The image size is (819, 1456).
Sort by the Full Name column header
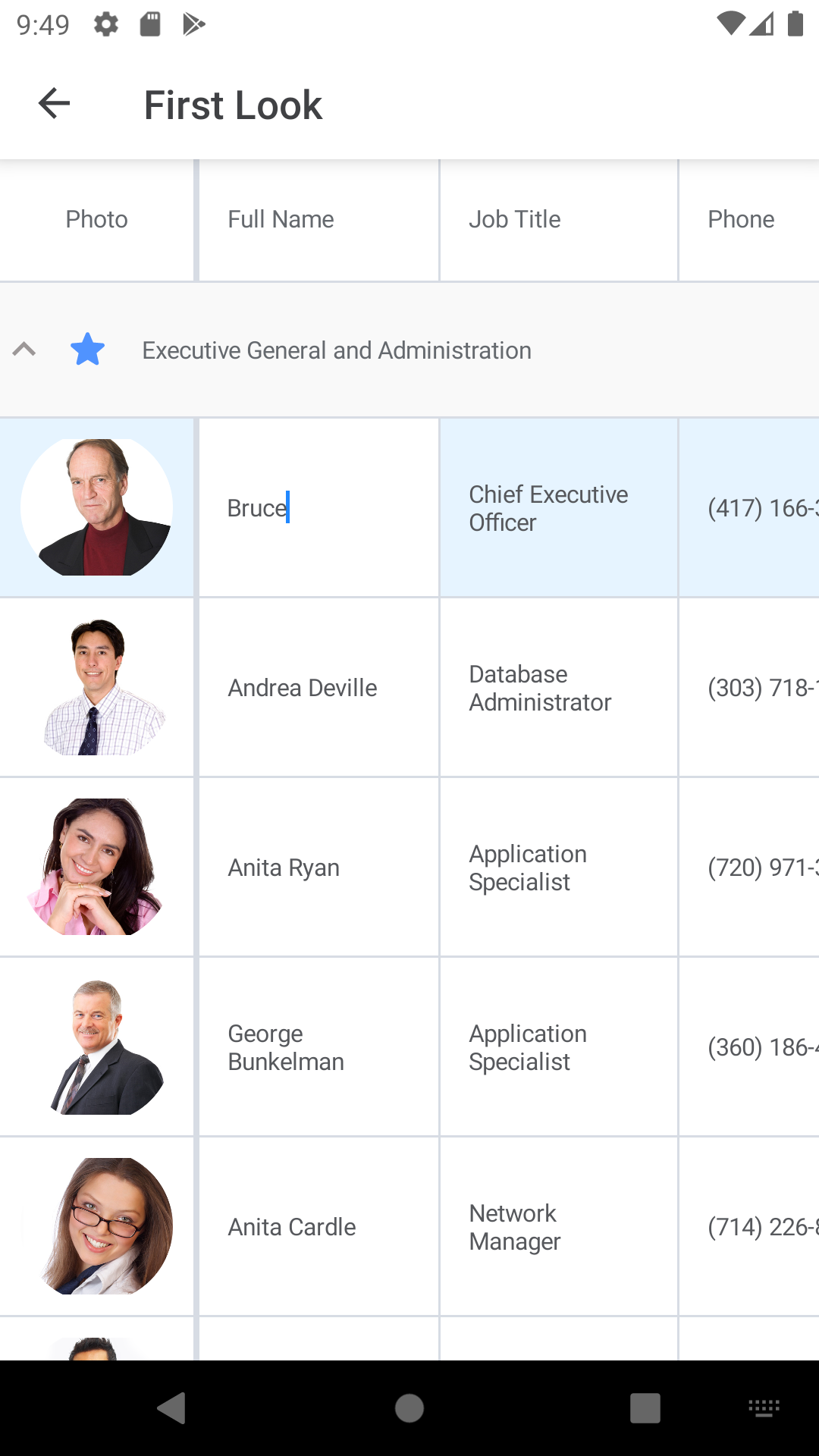tap(281, 219)
